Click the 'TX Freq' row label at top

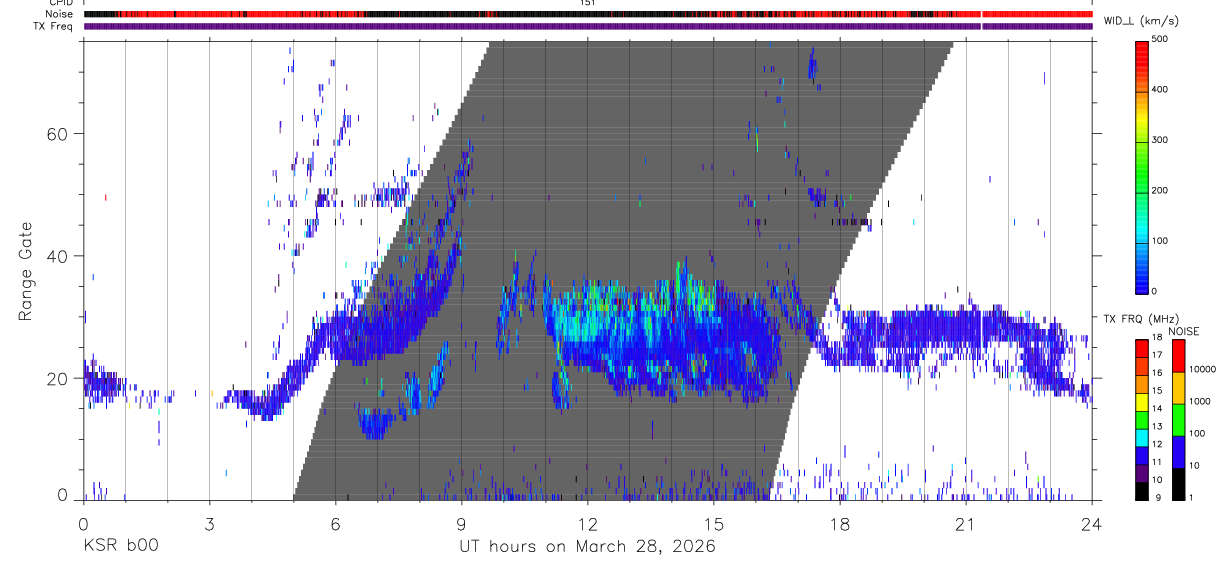[54, 26]
